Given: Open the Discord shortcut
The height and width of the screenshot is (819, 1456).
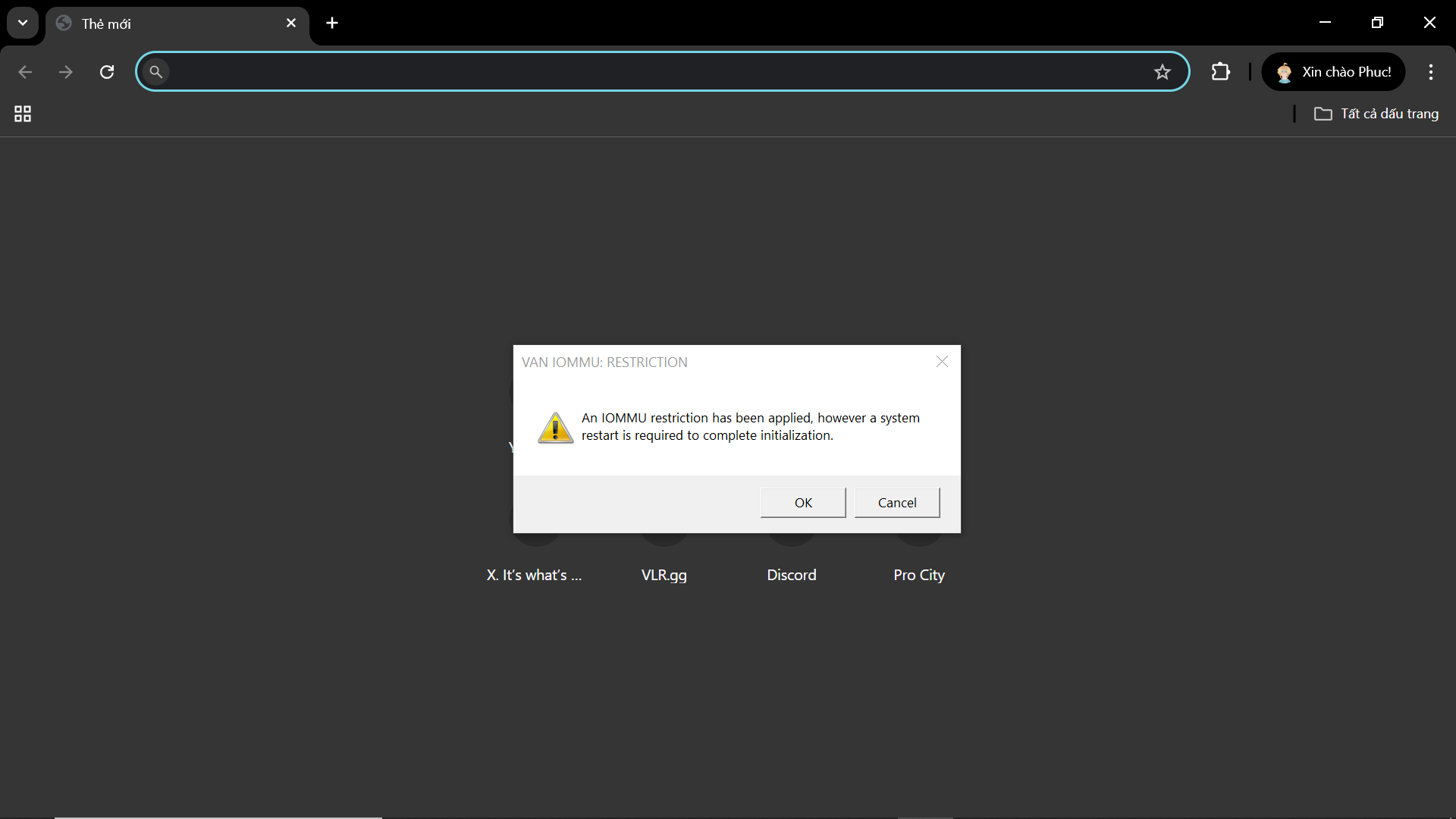Looking at the screenshot, I should point(791,574).
